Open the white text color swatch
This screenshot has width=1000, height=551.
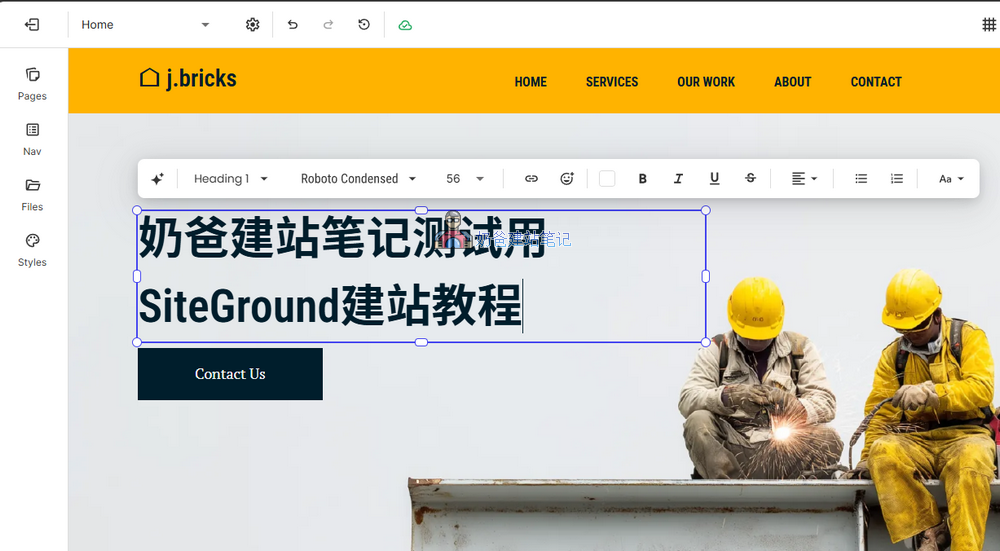(607, 179)
